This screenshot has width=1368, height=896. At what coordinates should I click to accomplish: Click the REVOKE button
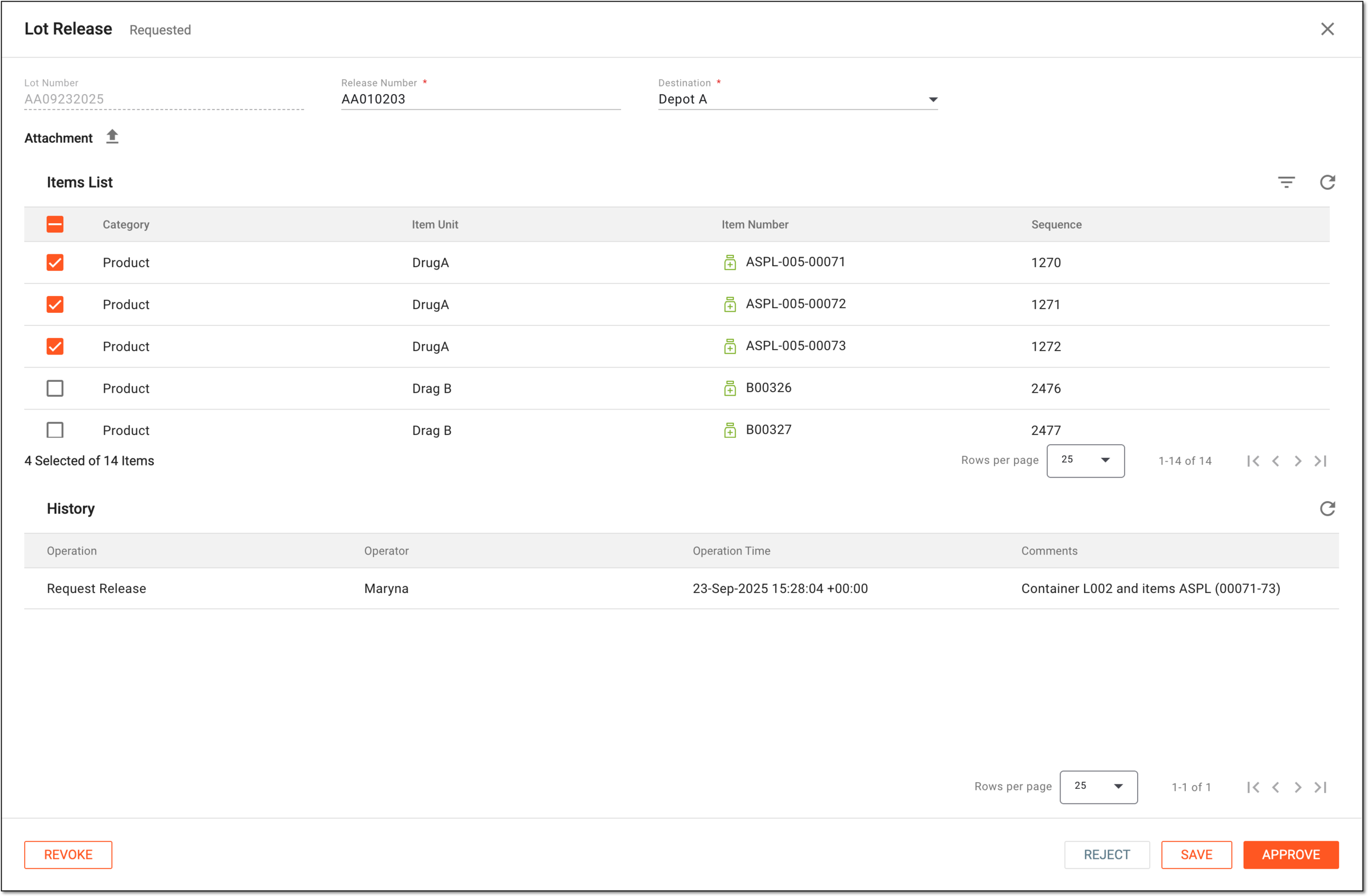tap(68, 854)
